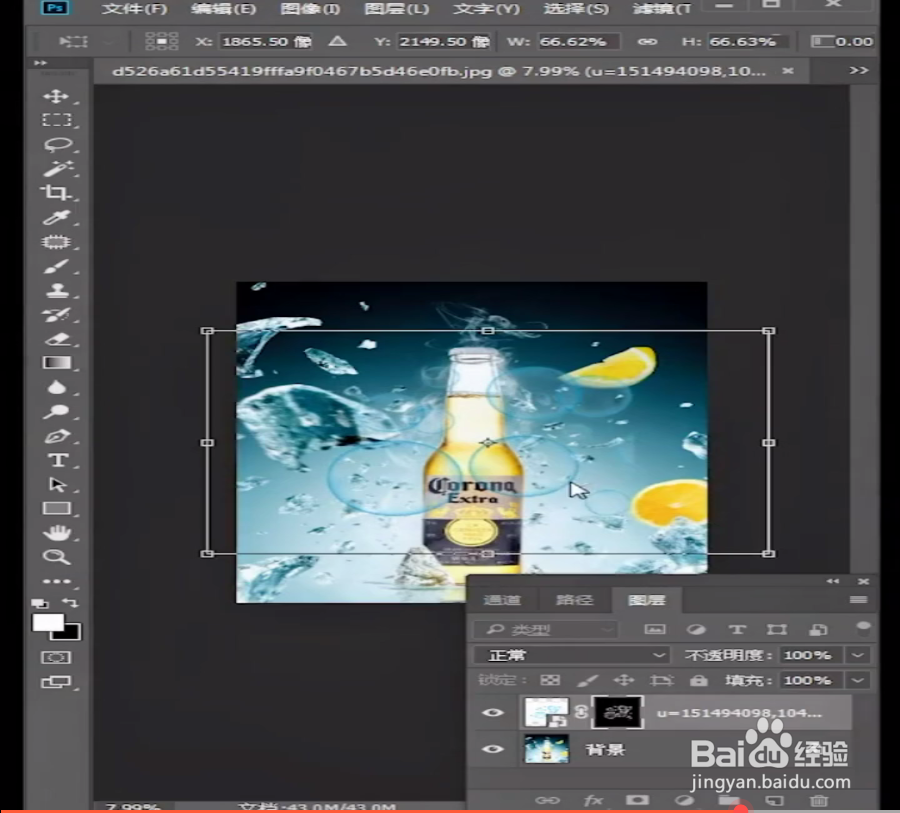Image resolution: width=900 pixels, height=813 pixels.
Task: Switch to the 路径 tab
Action: [575, 600]
